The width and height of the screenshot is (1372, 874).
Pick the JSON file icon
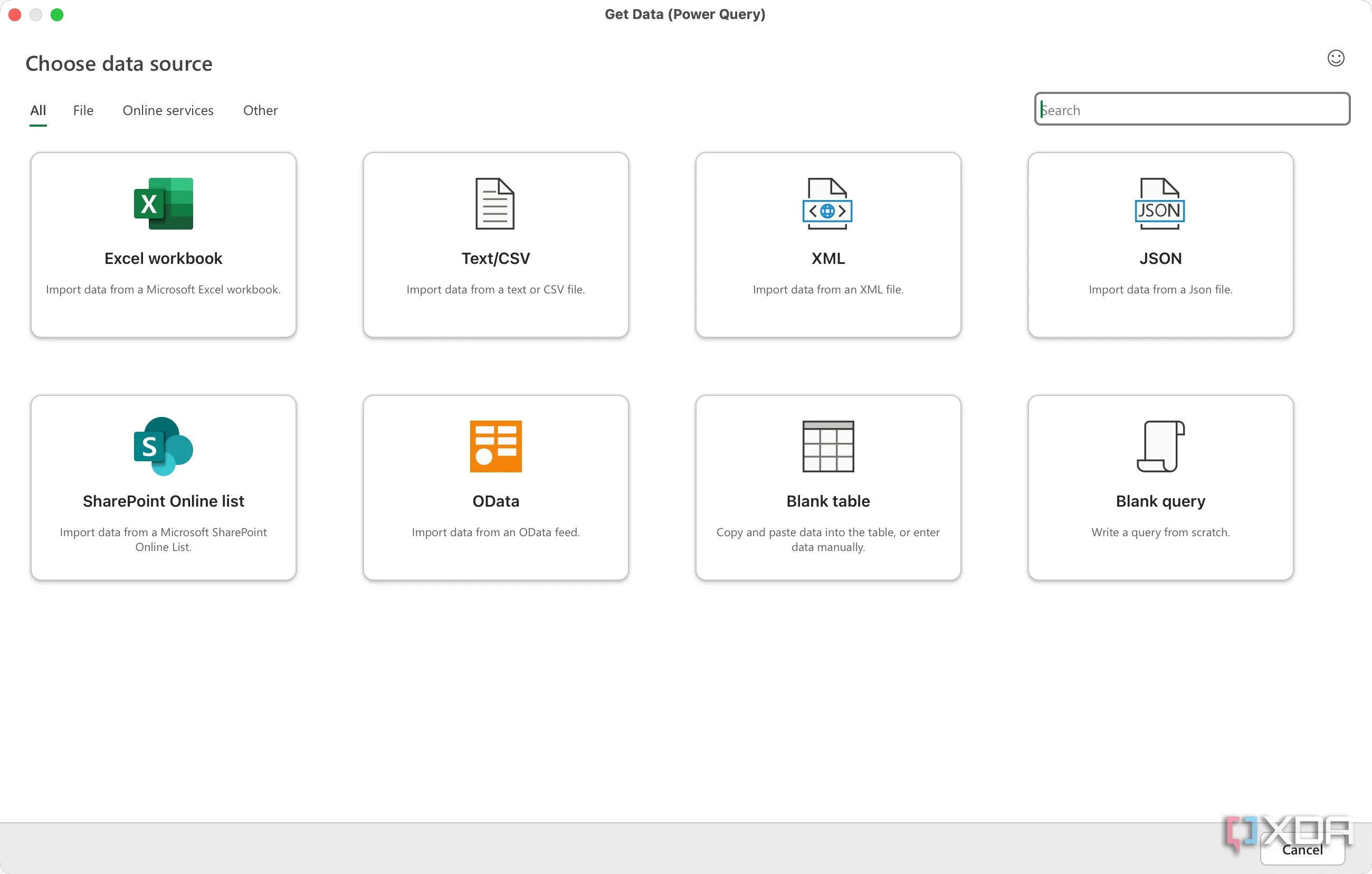[1160, 203]
